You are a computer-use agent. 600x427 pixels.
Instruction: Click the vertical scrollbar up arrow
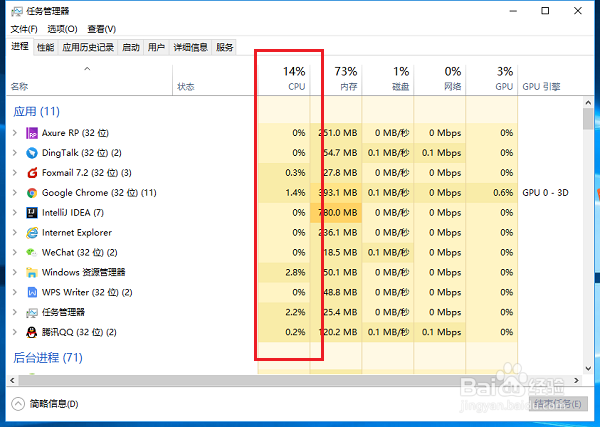588,103
